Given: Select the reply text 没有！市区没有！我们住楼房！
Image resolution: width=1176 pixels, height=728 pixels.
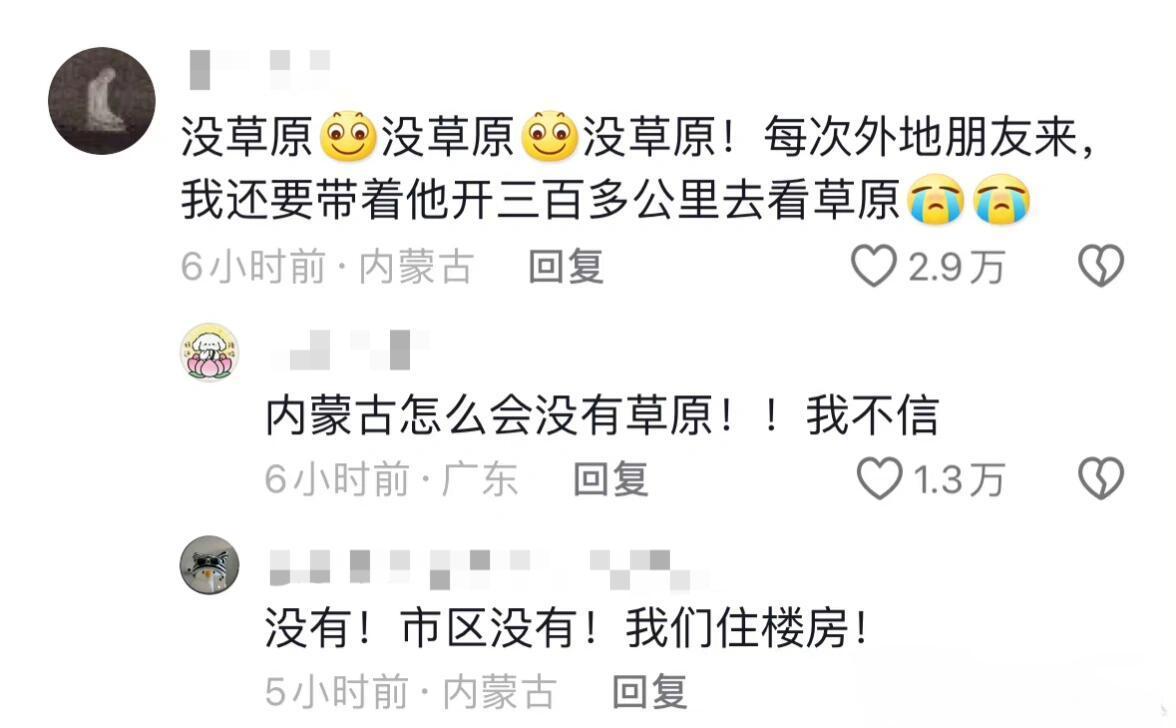Looking at the screenshot, I should [x=568, y=628].
